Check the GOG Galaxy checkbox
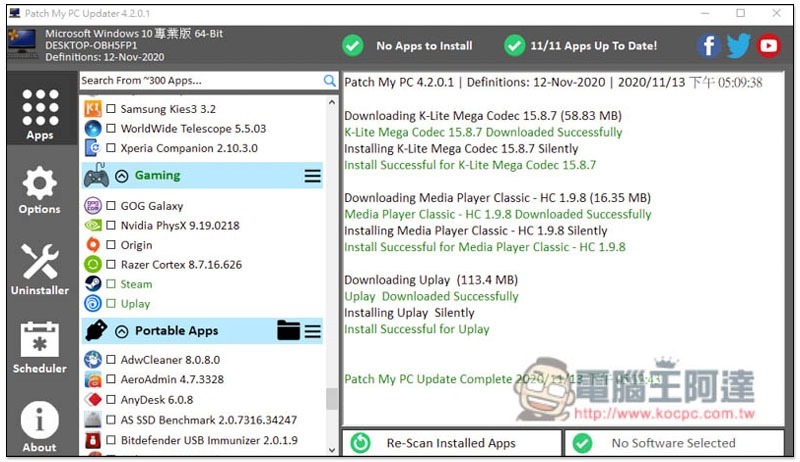 111,206
